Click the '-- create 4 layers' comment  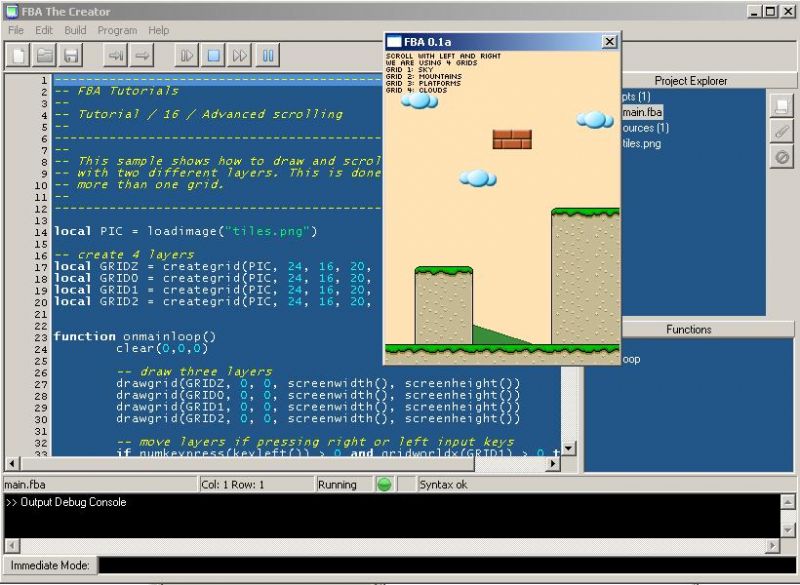(124, 255)
